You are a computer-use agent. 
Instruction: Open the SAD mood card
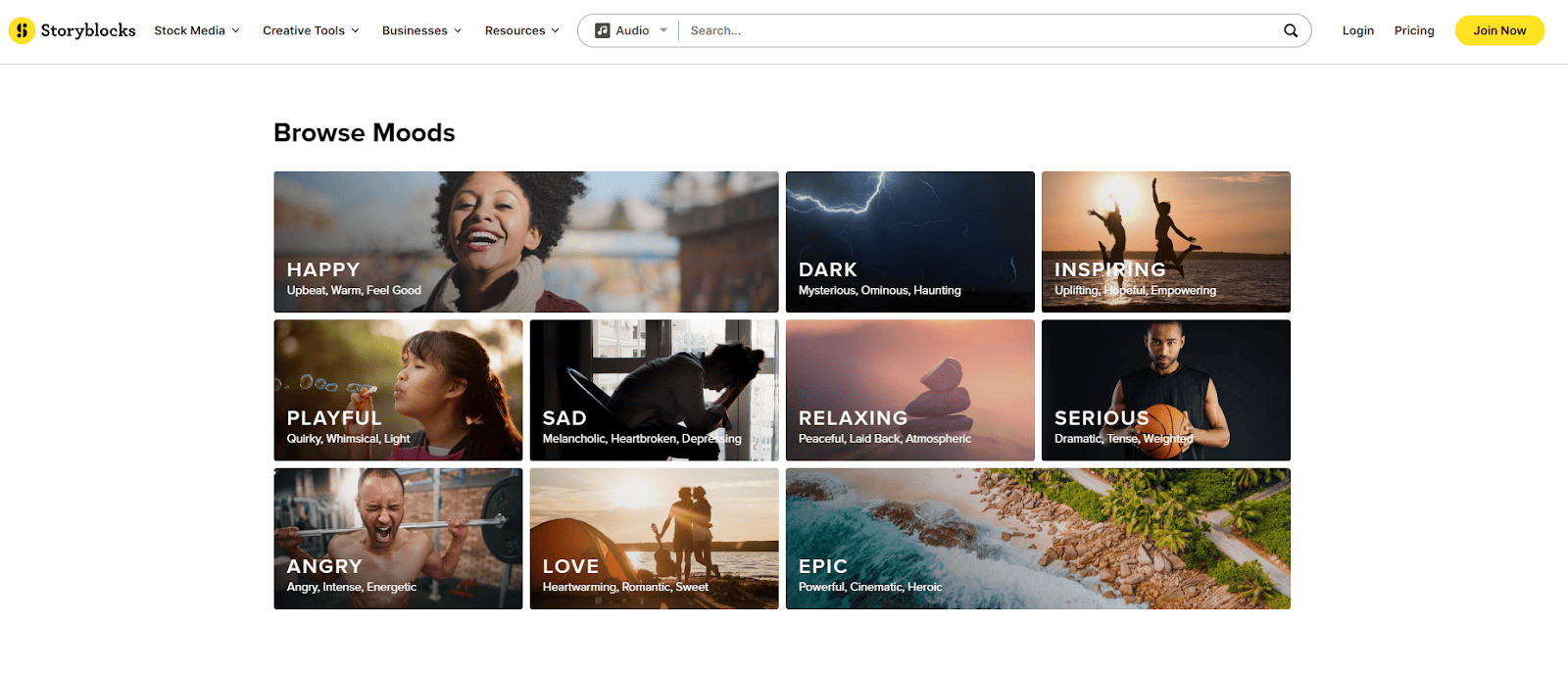tap(655, 390)
